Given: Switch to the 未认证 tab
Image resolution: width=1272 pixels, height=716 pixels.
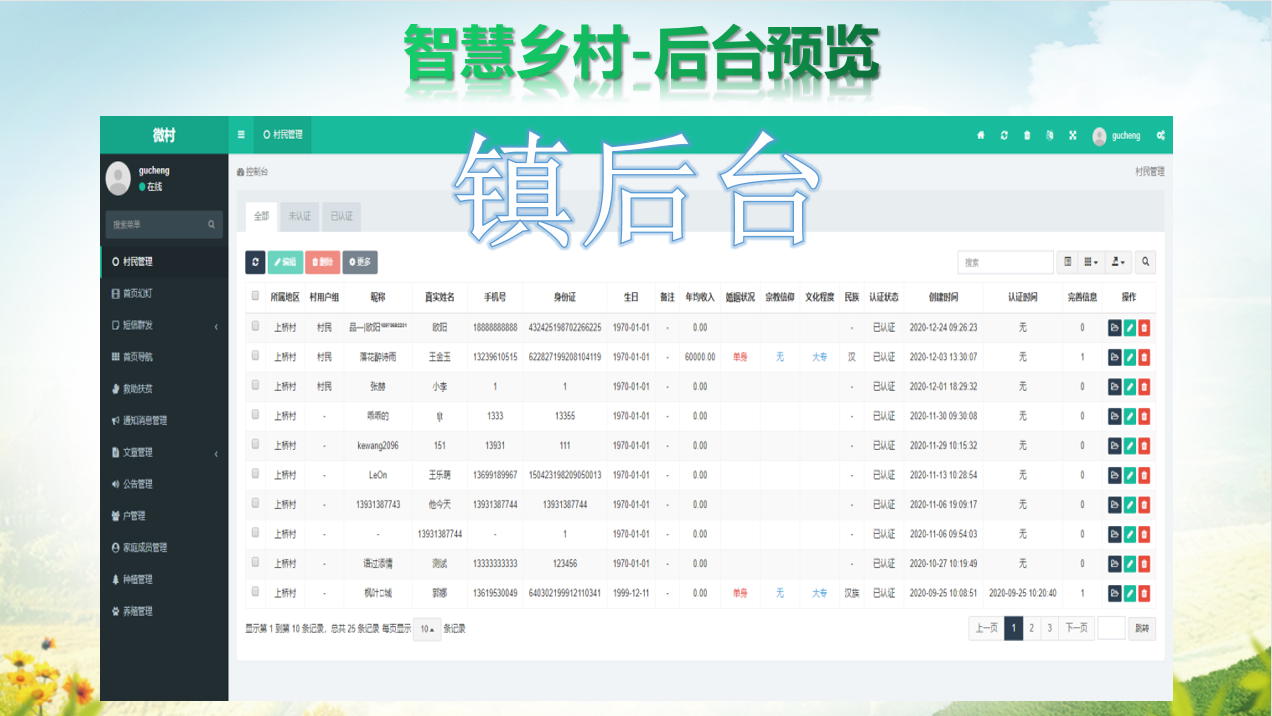Looking at the screenshot, I should [x=300, y=216].
